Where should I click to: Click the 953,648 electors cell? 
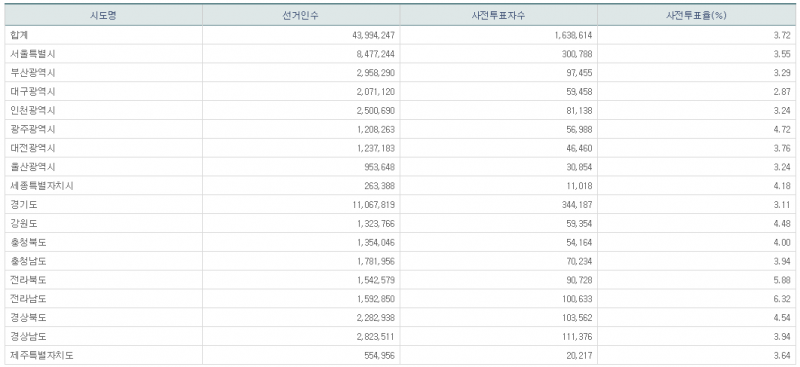point(380,167)
